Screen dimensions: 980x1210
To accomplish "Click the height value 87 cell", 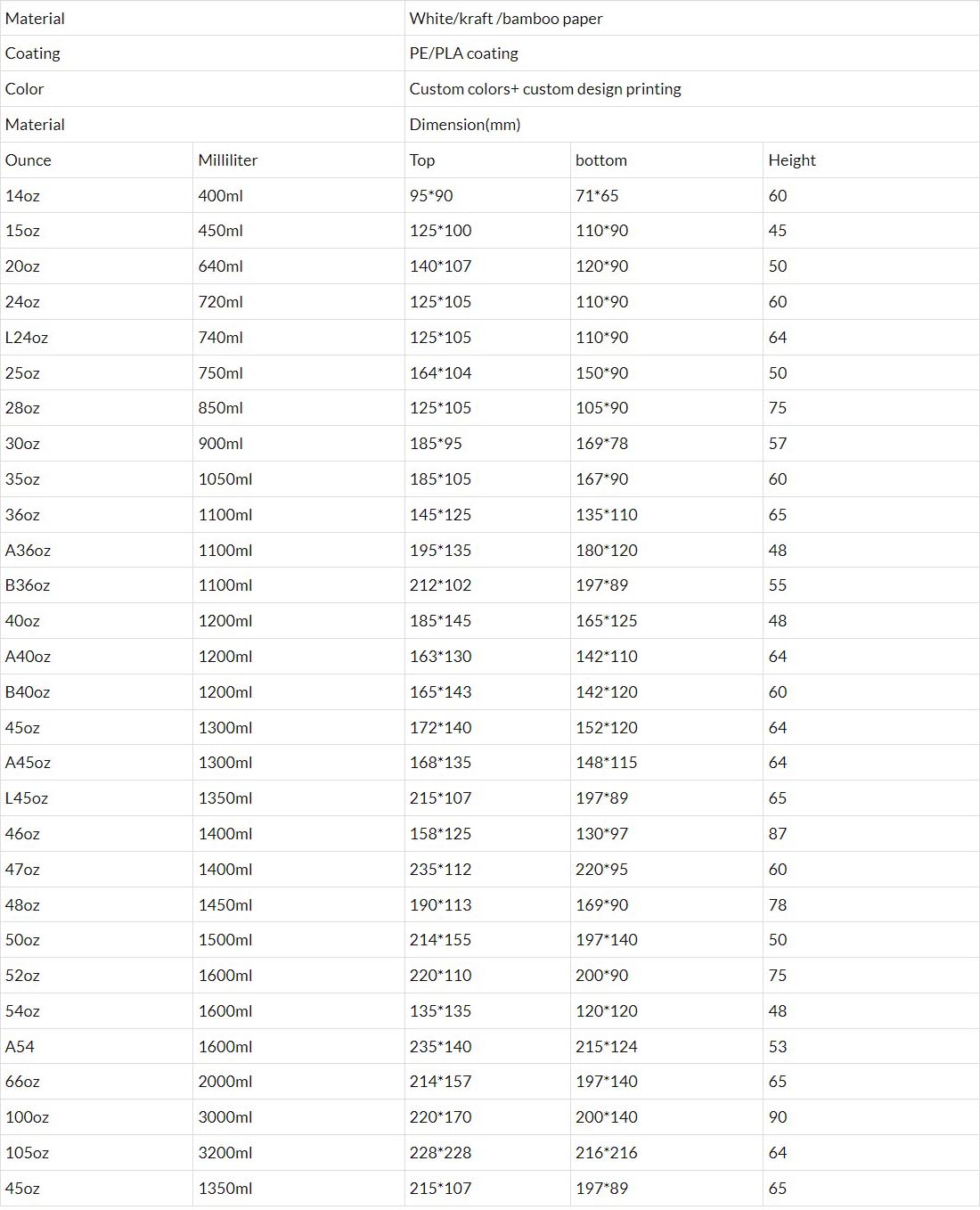I will 778,834.
